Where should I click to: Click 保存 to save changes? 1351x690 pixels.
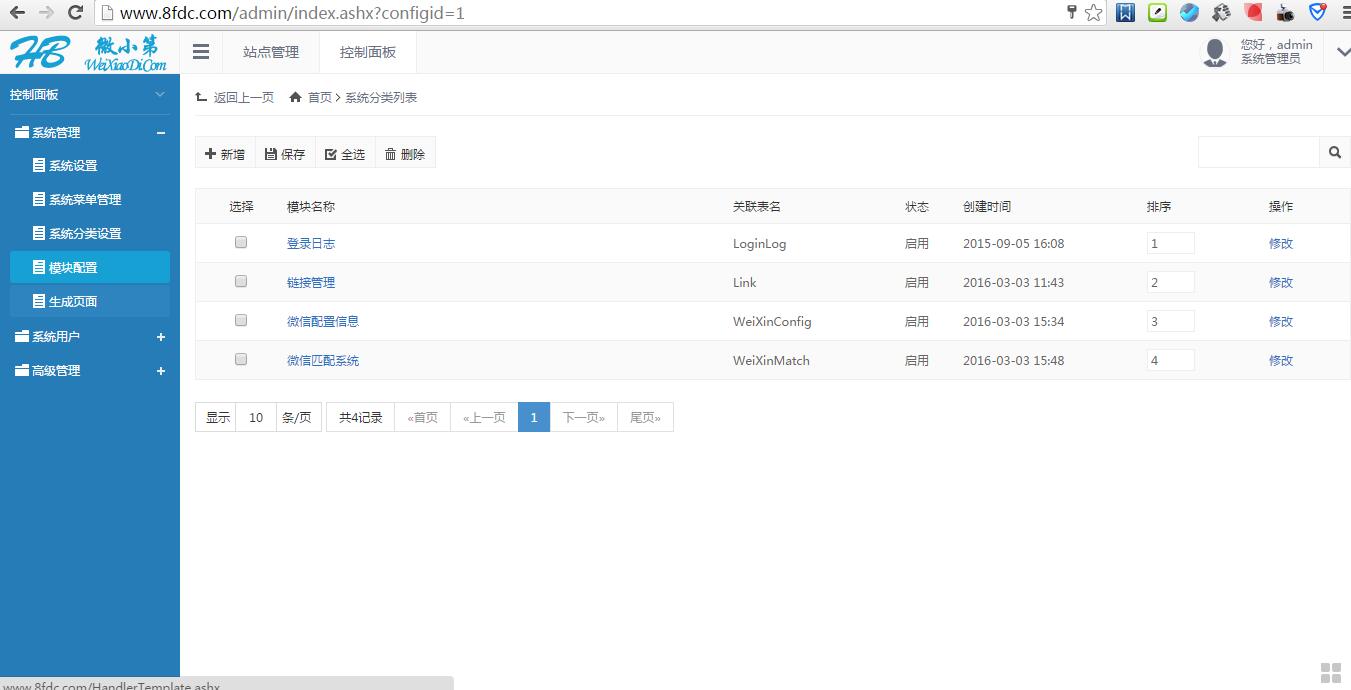[x=285, y=154]
